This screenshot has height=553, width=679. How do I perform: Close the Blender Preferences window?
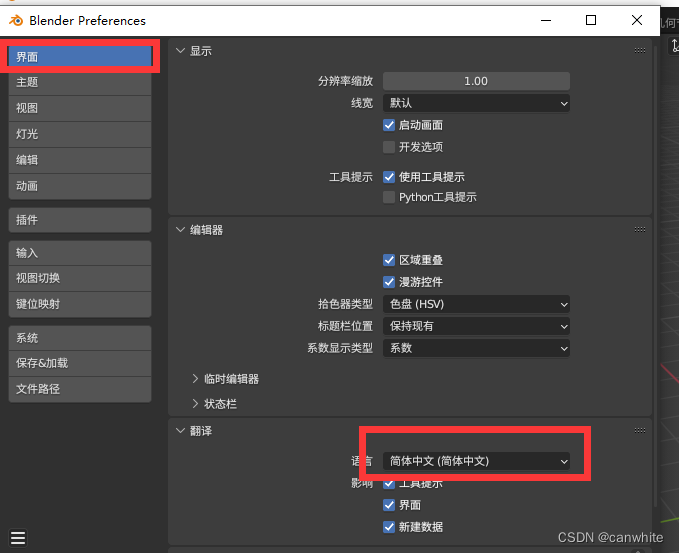pos(637,20)
